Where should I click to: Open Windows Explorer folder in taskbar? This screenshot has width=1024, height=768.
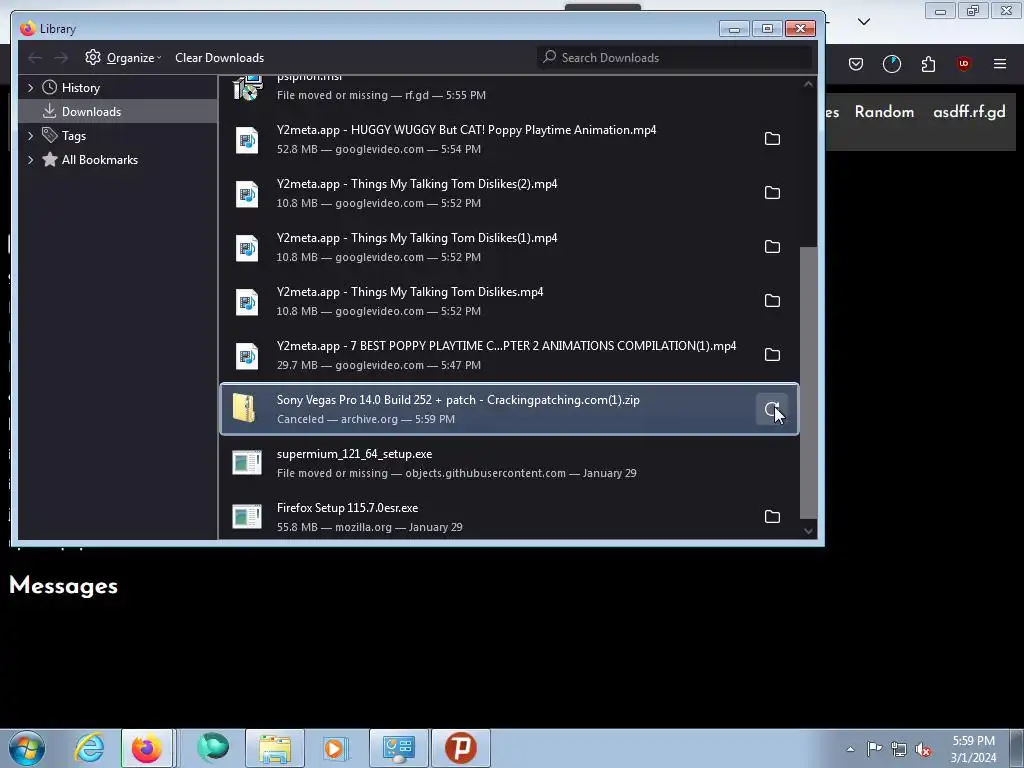pos(275,748)
